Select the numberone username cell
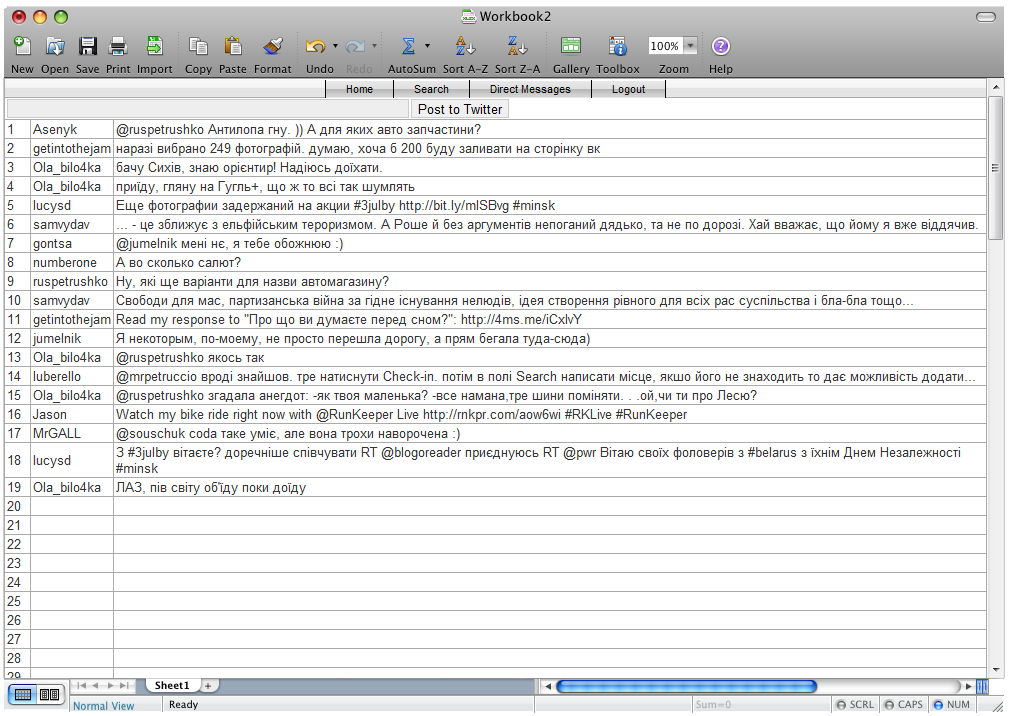1011x716 pixels. (72, 263)
